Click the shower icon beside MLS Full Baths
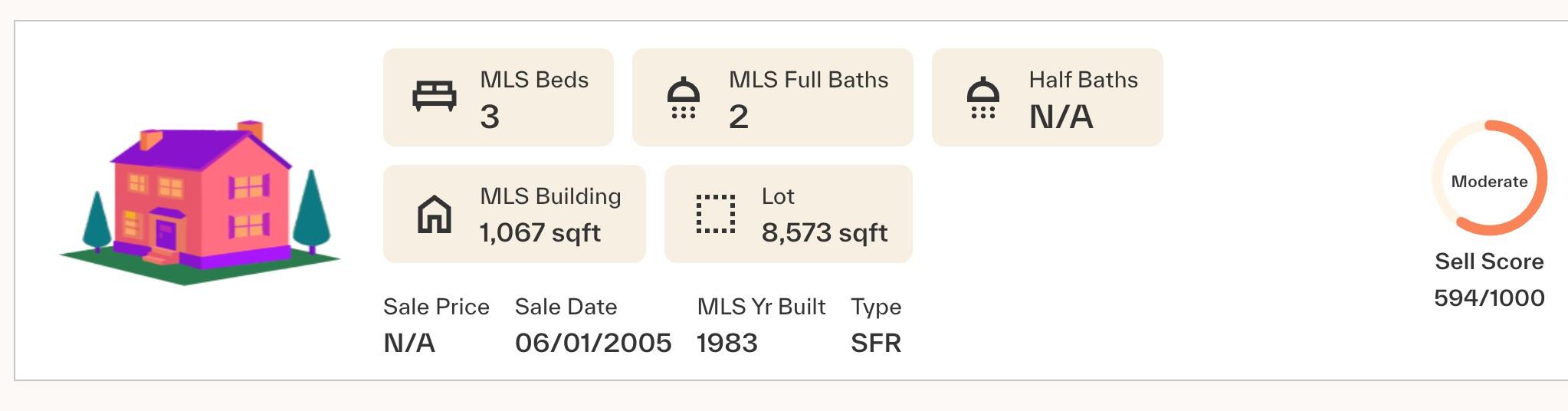 [683, 97]
